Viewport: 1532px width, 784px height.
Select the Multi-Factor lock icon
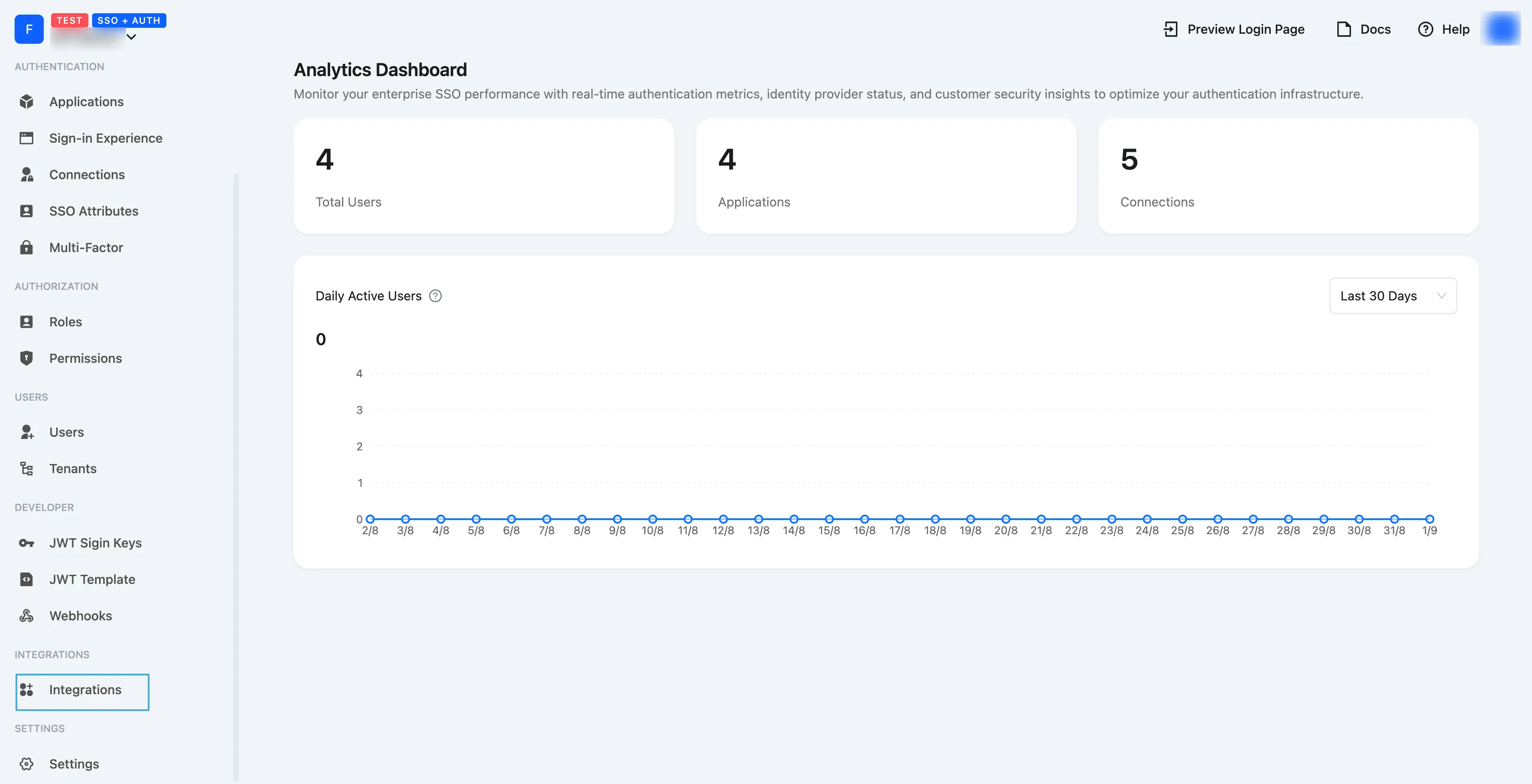coord(27,247)
